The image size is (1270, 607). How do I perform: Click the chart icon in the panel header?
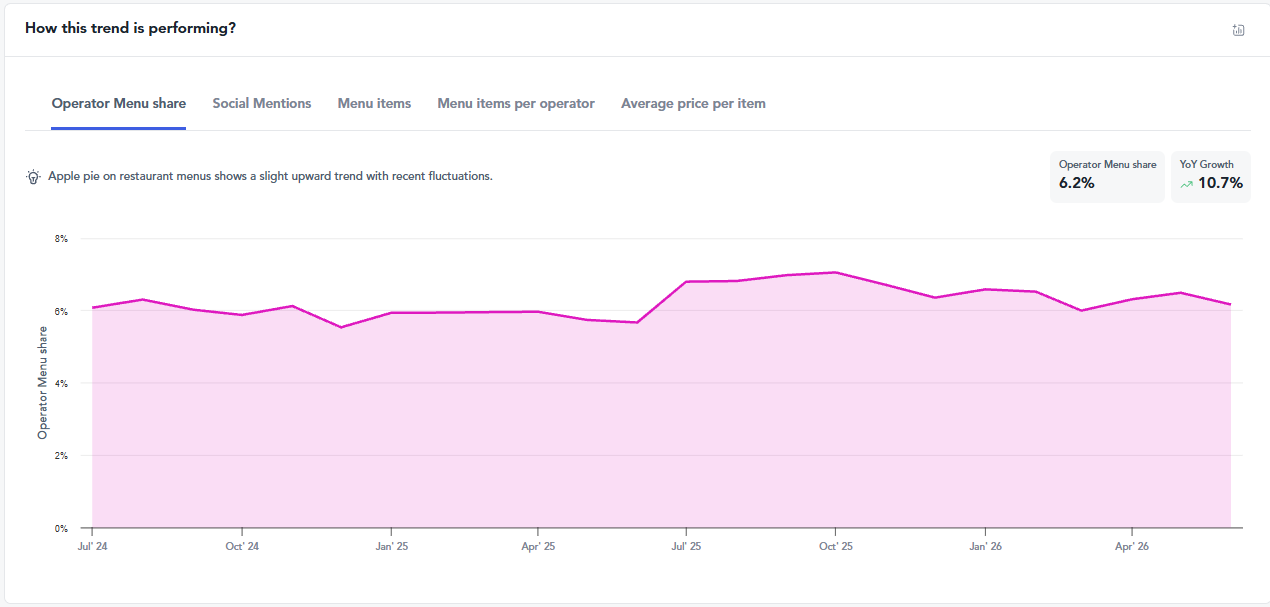1238,30
